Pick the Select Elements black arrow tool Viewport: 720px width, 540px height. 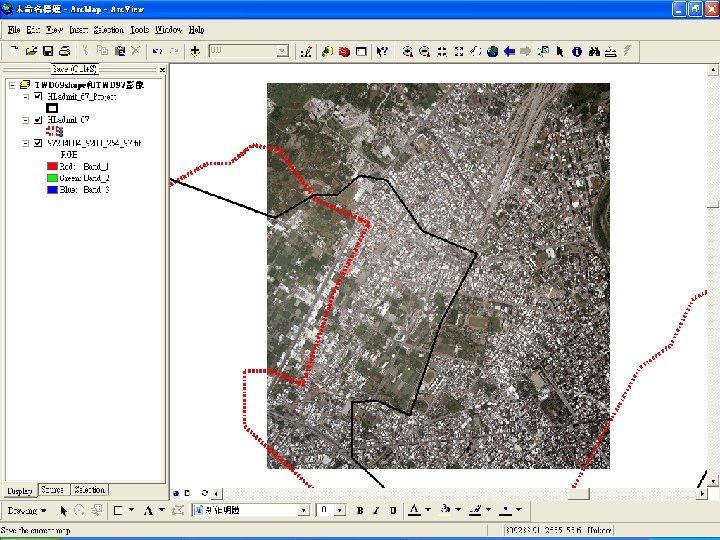[x=560, y=51]
